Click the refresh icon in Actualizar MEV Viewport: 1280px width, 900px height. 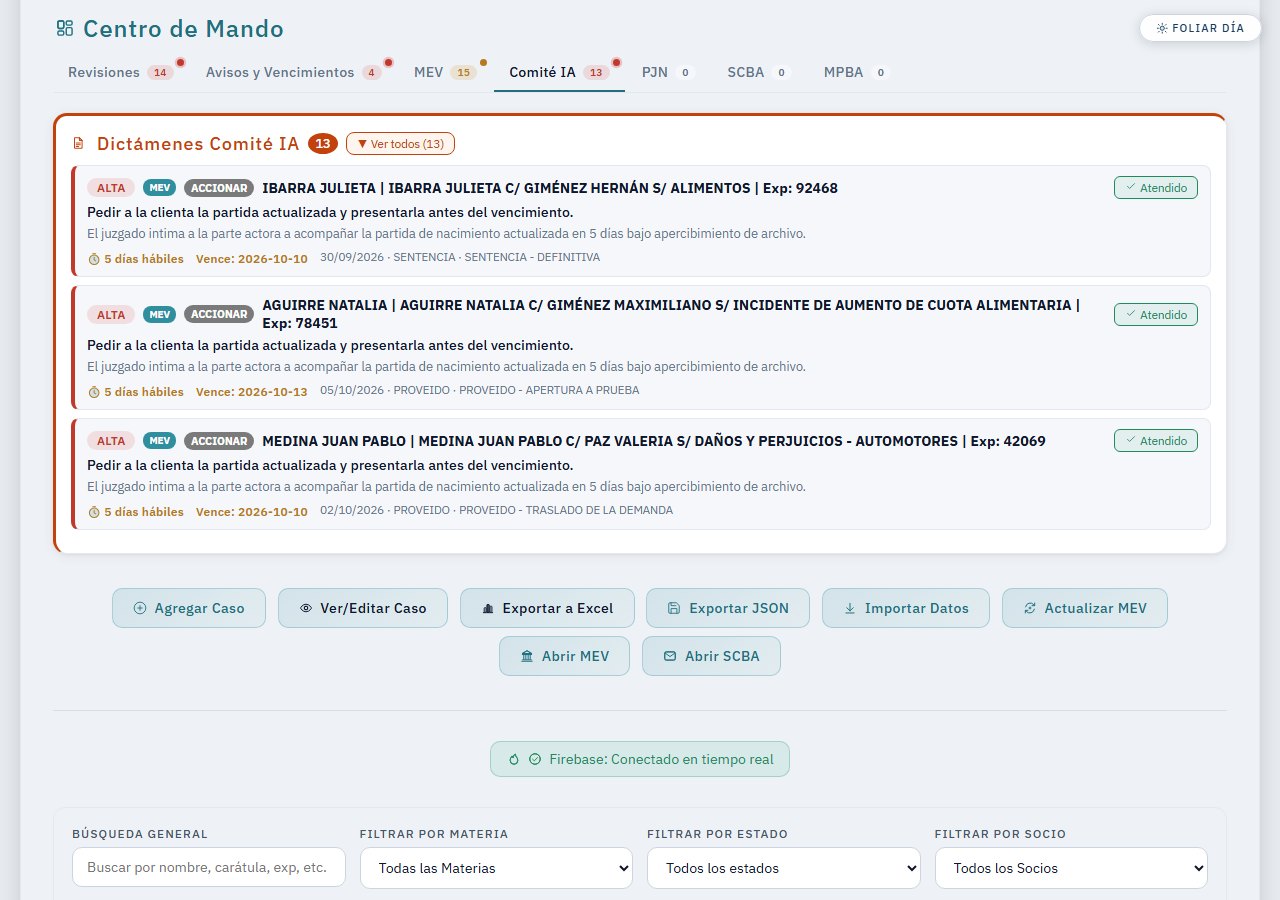pos(1030,608)
